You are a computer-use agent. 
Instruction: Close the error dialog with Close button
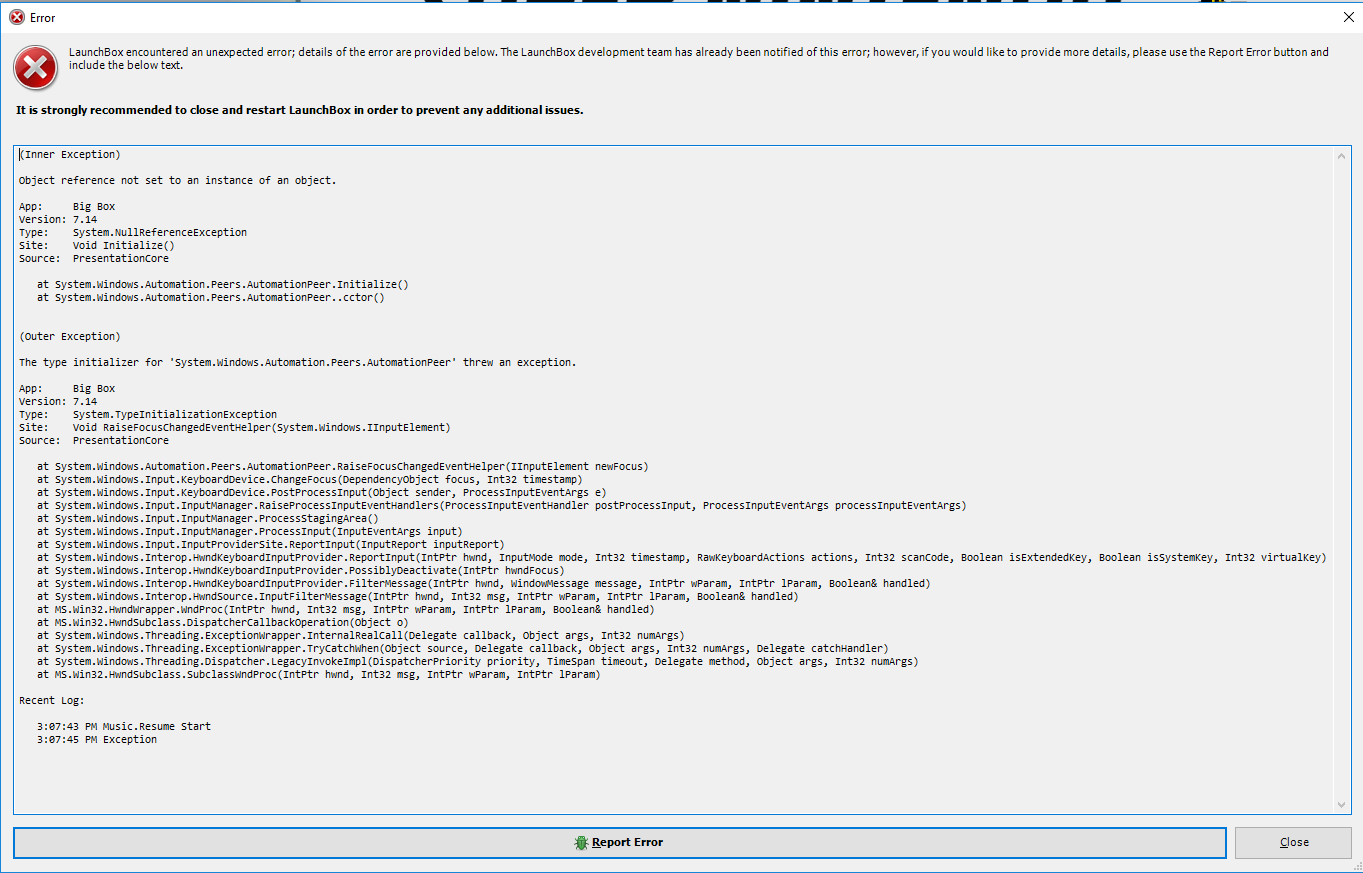tap(1294, 842)
